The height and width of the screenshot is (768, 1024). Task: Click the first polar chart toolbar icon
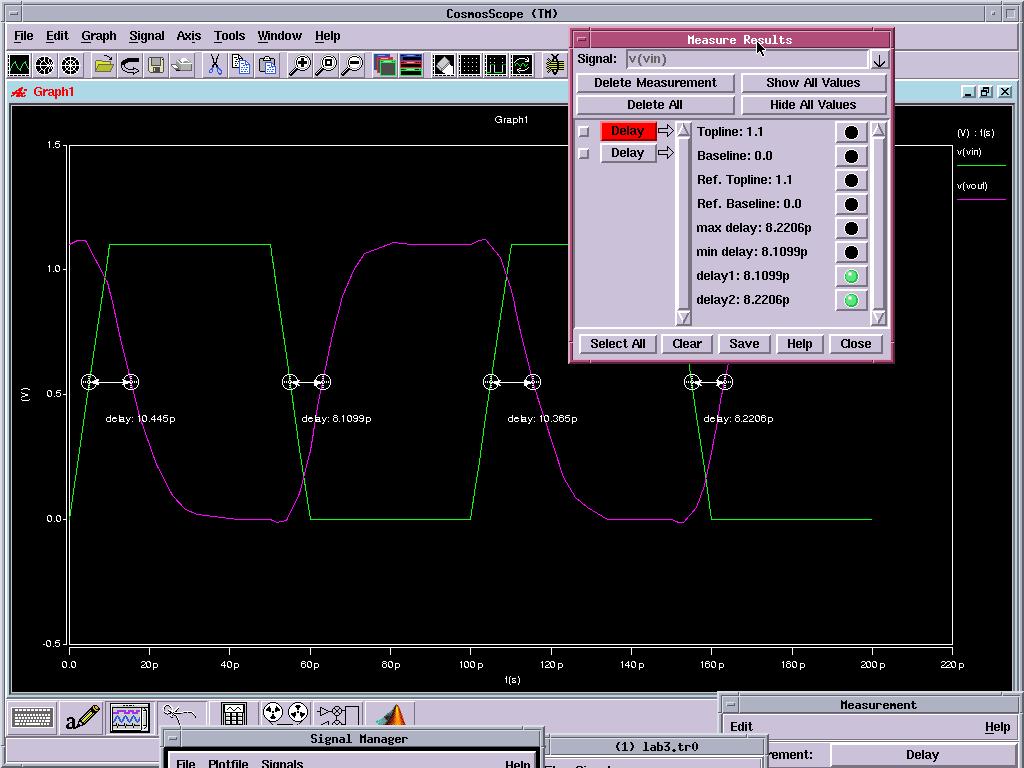pos(44,65)
